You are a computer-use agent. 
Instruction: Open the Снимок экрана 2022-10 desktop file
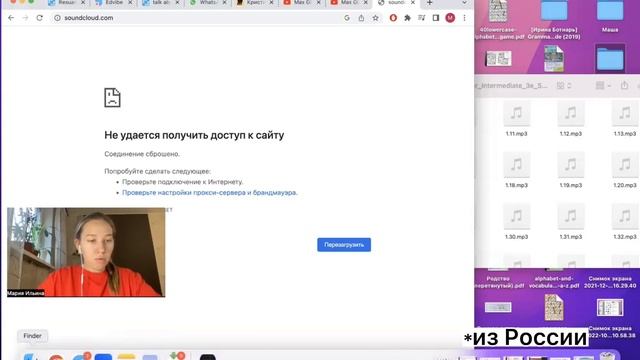(x=610, y=318)
